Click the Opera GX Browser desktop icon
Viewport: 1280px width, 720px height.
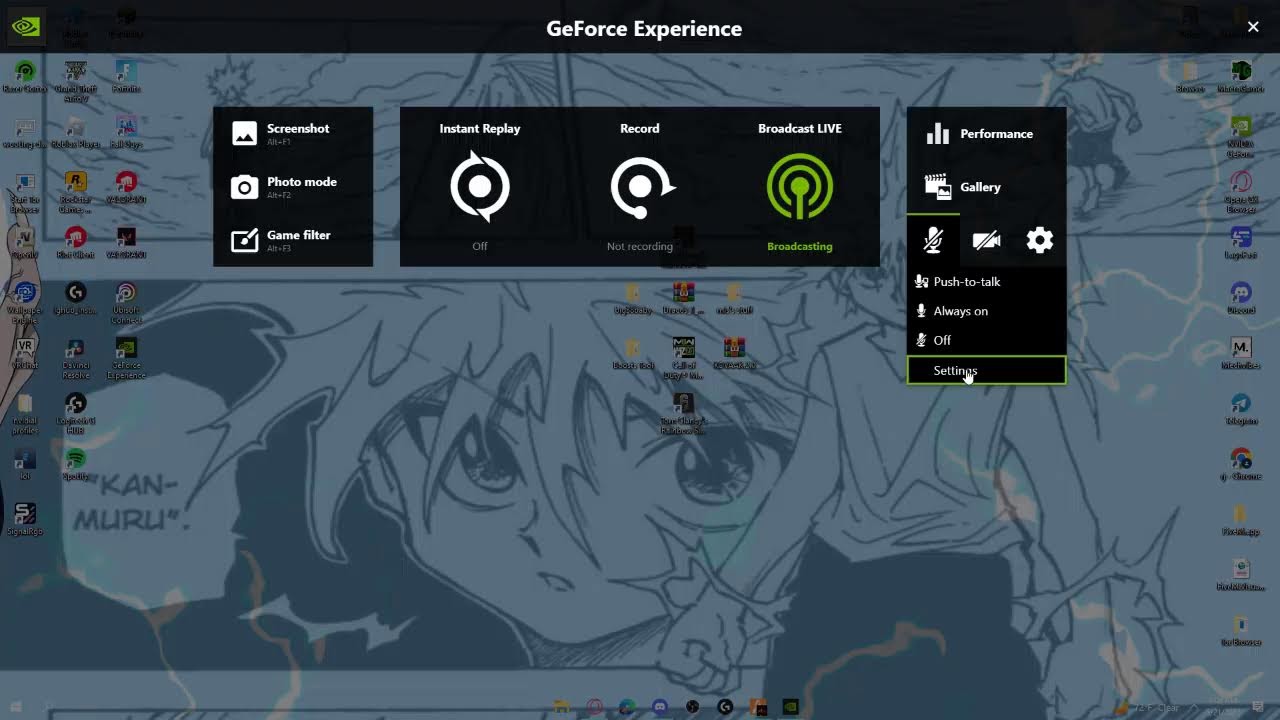(x=1241, y=191)
